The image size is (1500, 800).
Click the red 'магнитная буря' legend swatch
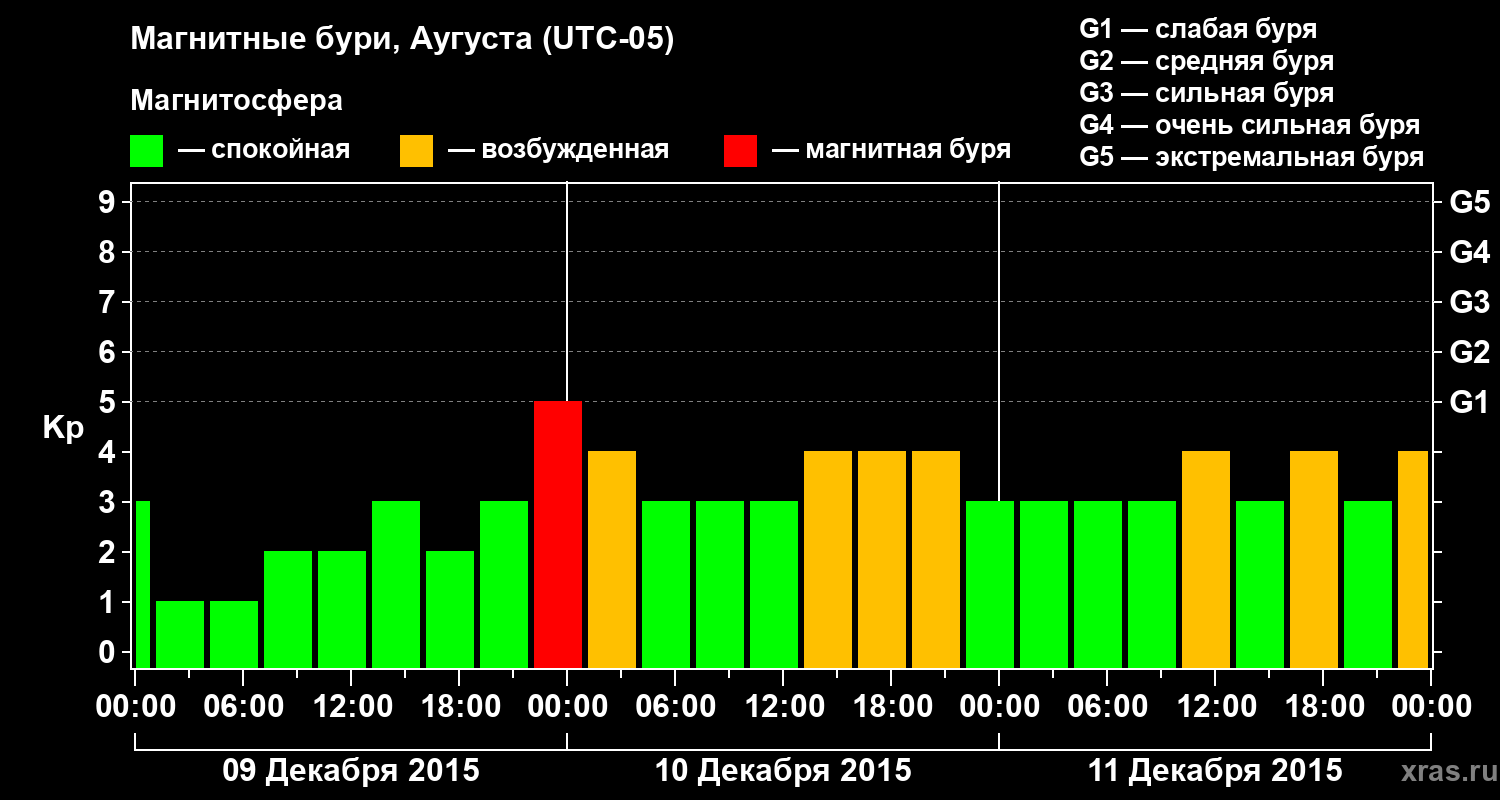(741, 151)
